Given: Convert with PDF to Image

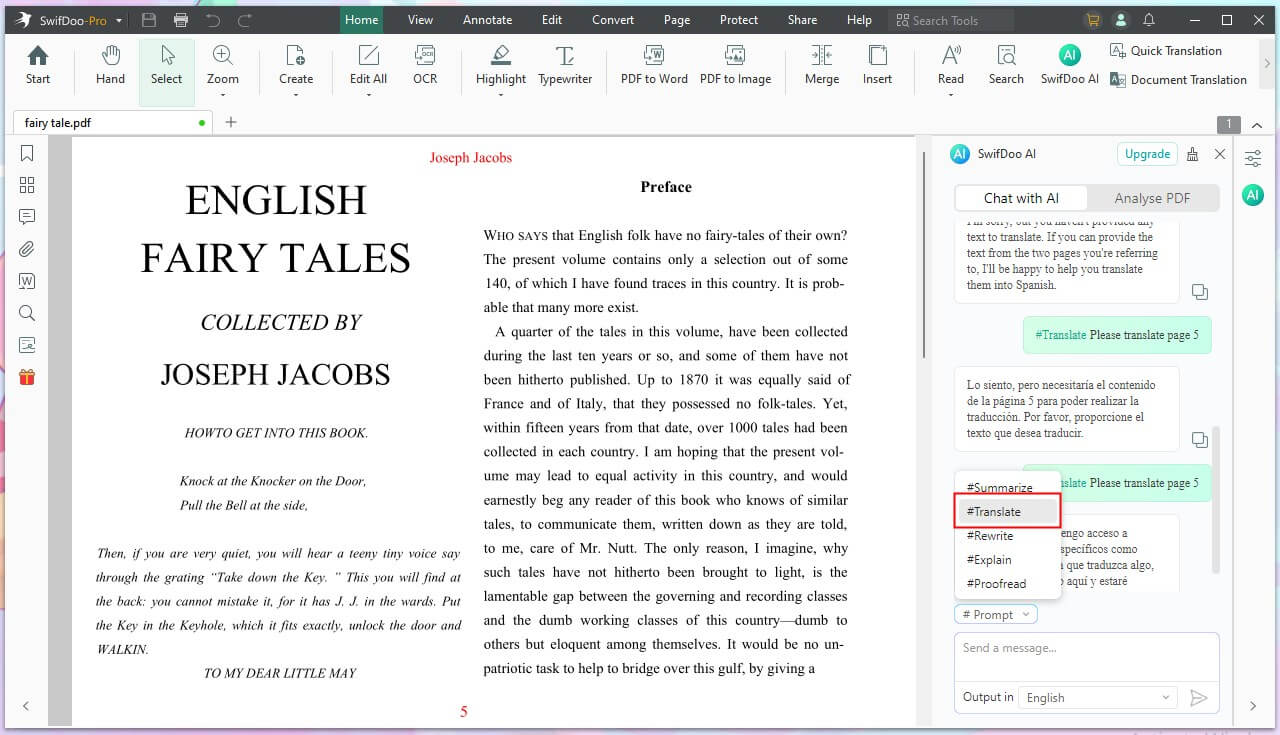Looking at the screenshot, I should coord(735,66).
